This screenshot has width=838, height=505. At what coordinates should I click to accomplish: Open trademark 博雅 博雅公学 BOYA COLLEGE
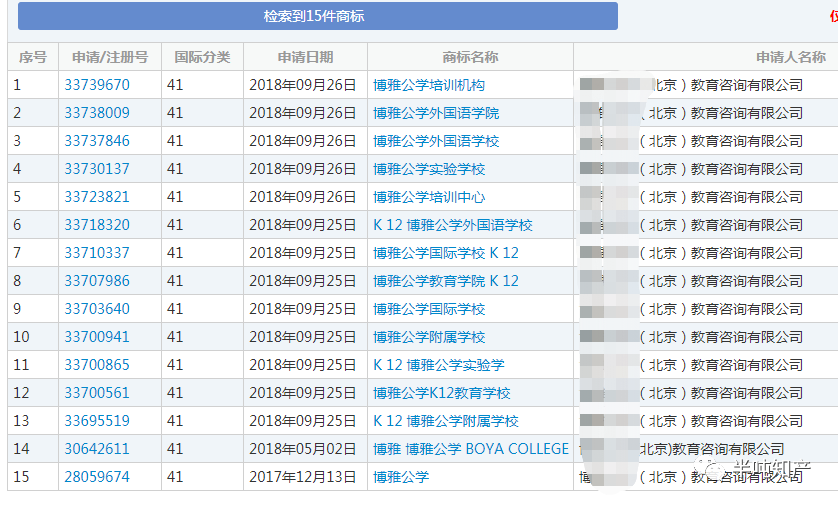pyautogui.click(x=471, y=449)
